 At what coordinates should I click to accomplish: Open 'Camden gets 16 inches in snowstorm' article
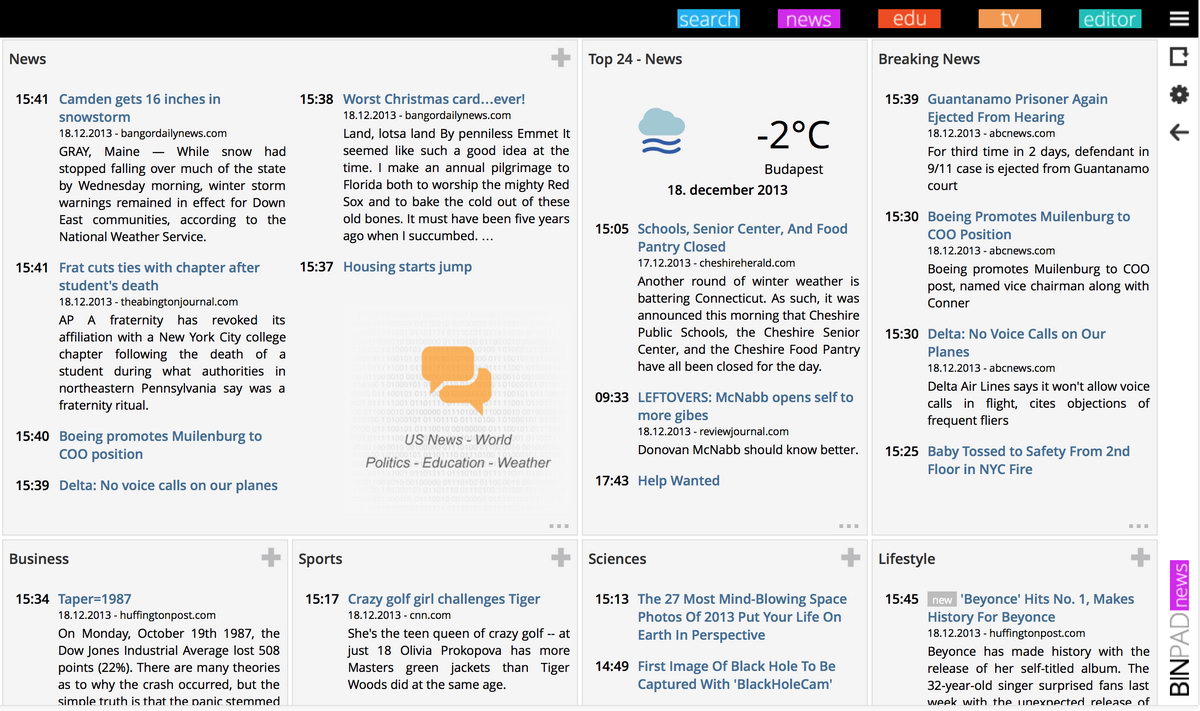pyautogui.click(x=140, y=108)
